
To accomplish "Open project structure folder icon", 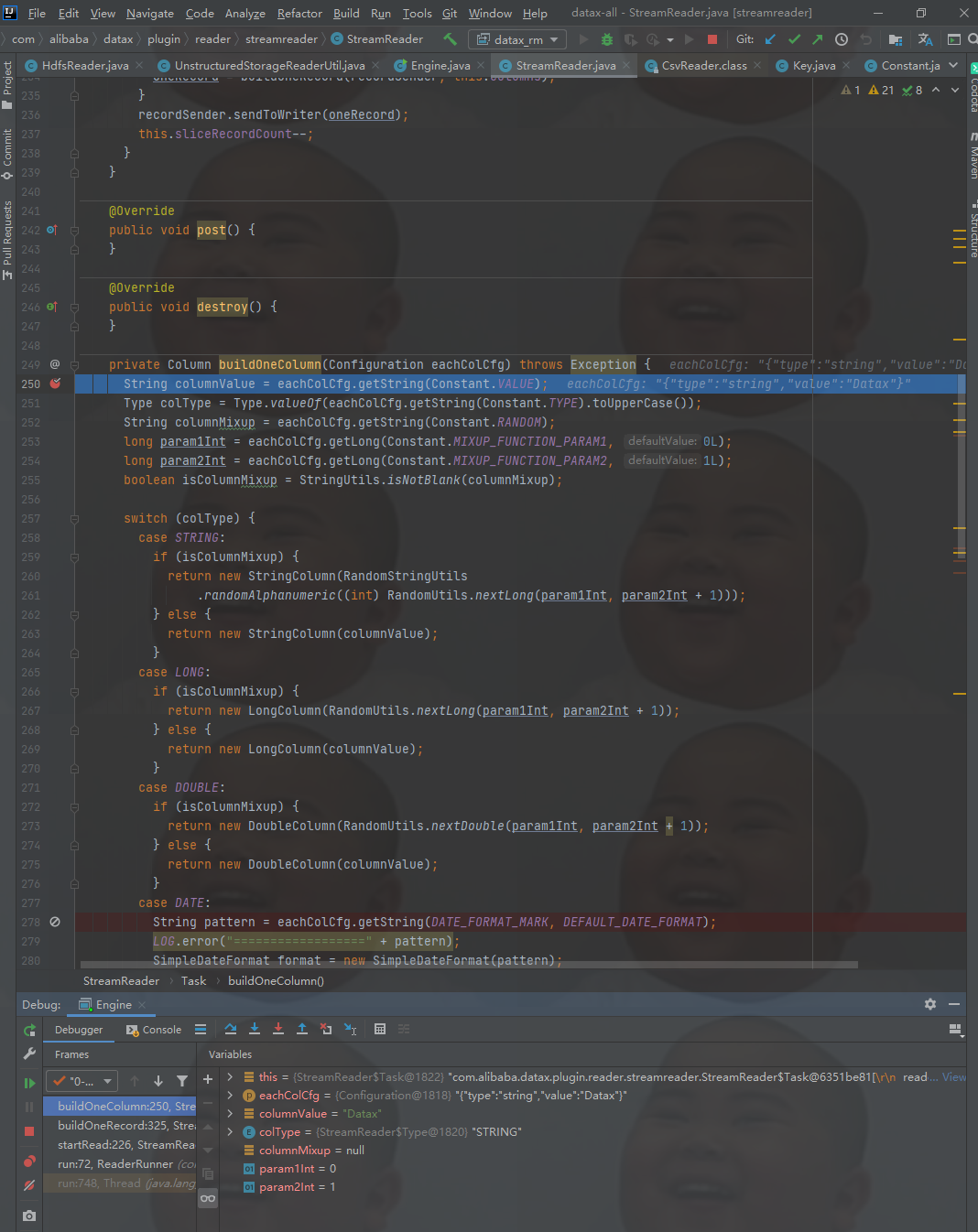I will pyautogui.click(x=896, y=39).
